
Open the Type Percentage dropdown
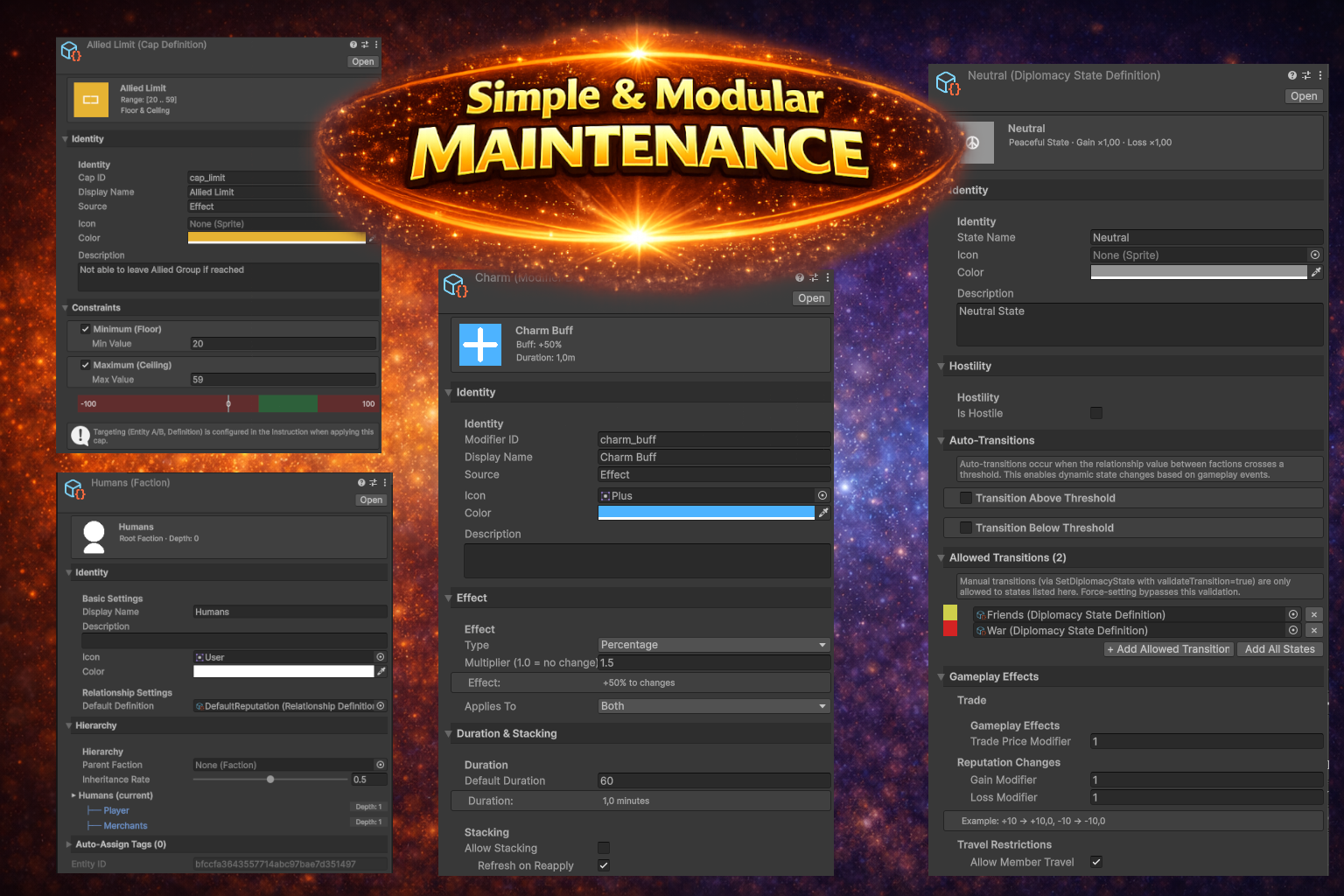(714, 645)
